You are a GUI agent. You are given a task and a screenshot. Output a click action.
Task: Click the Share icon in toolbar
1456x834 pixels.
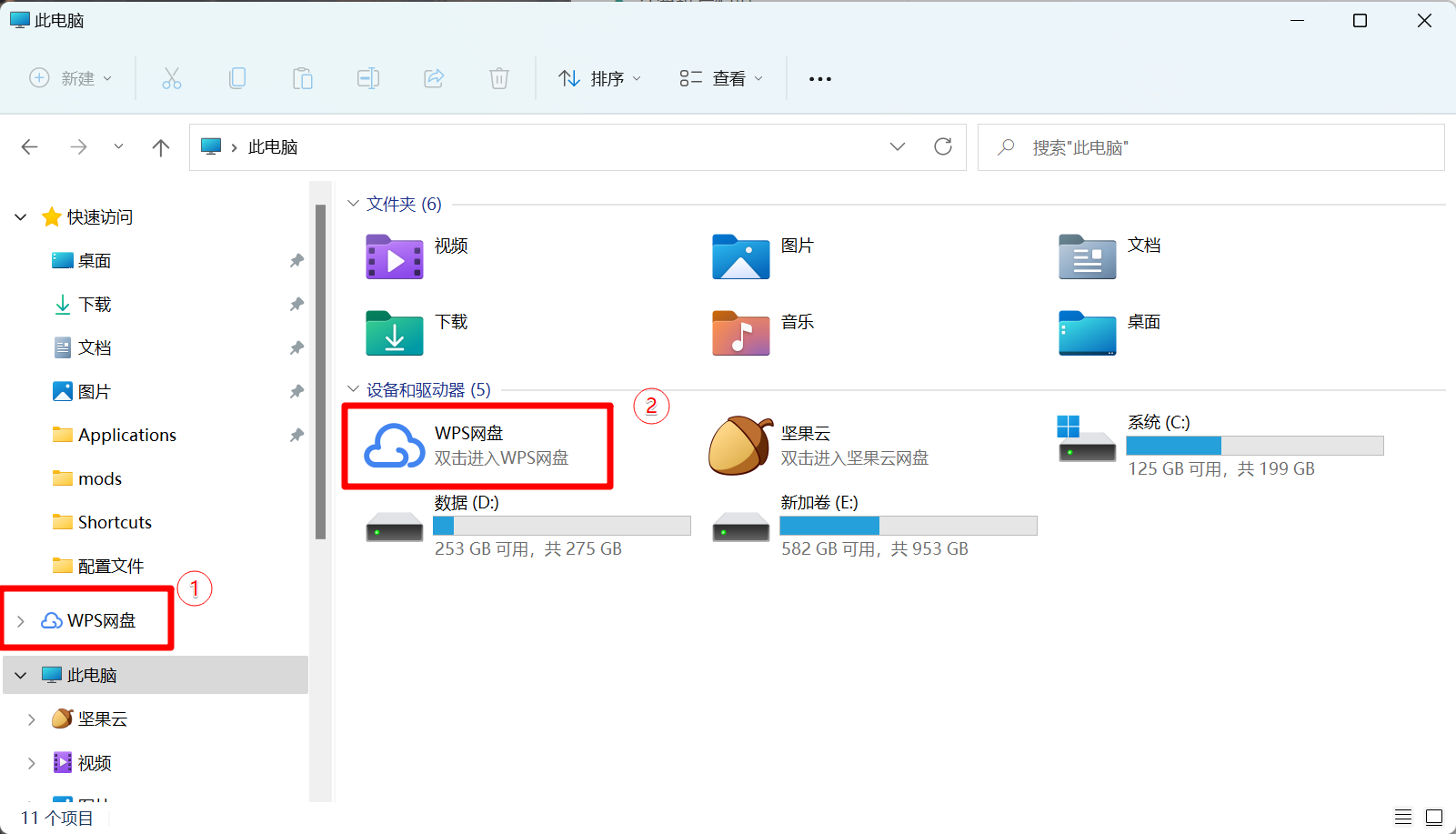click(x=434, y=78)
